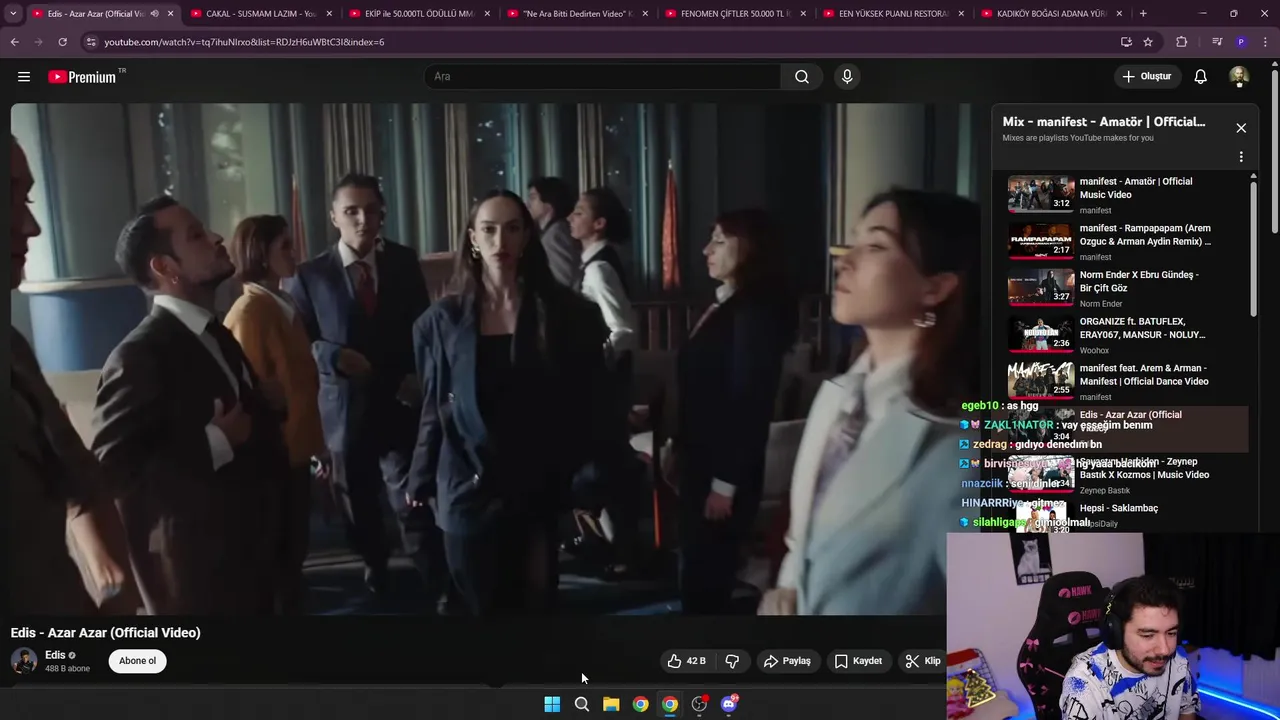This screenshot has width=1280, height=720.
Task: Mute the Edis - Azar Azar tab audio
Action: point(154,14)
